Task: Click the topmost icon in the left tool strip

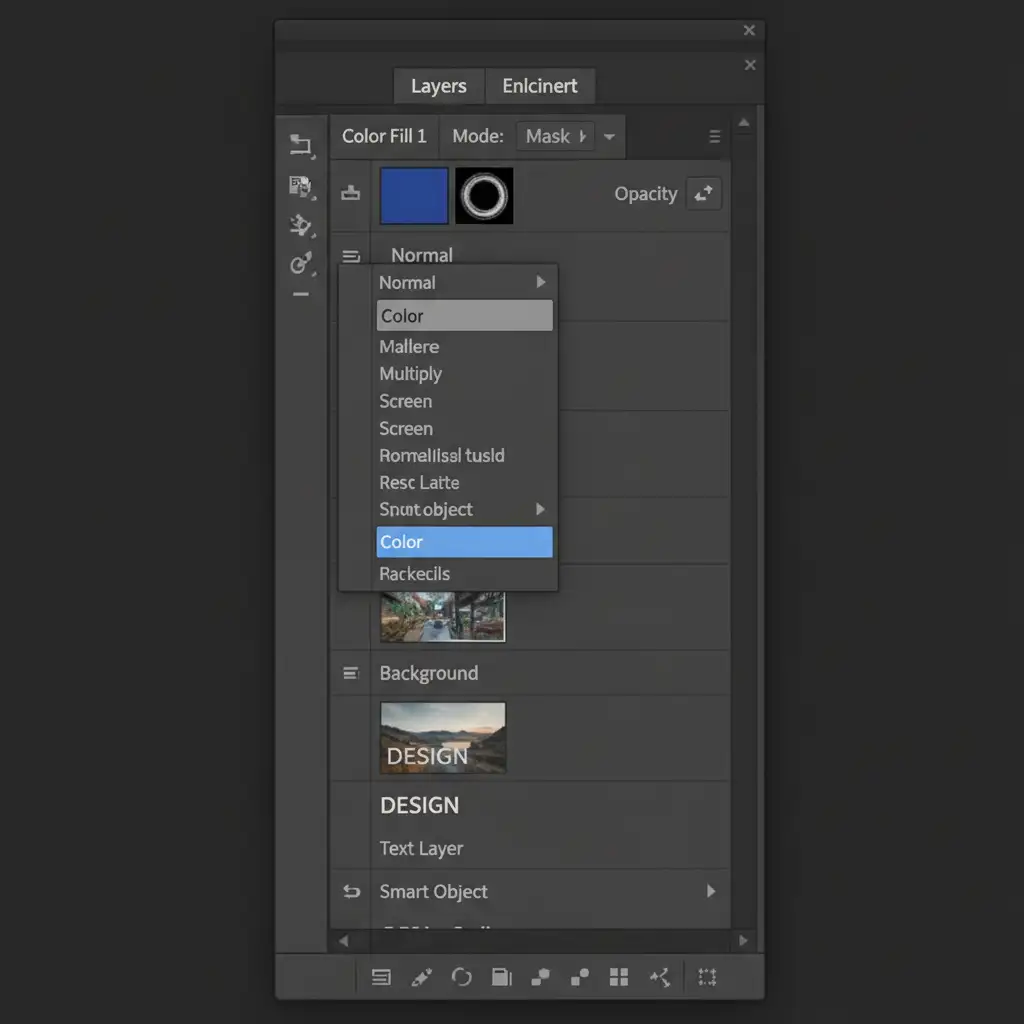Action: 300,144
